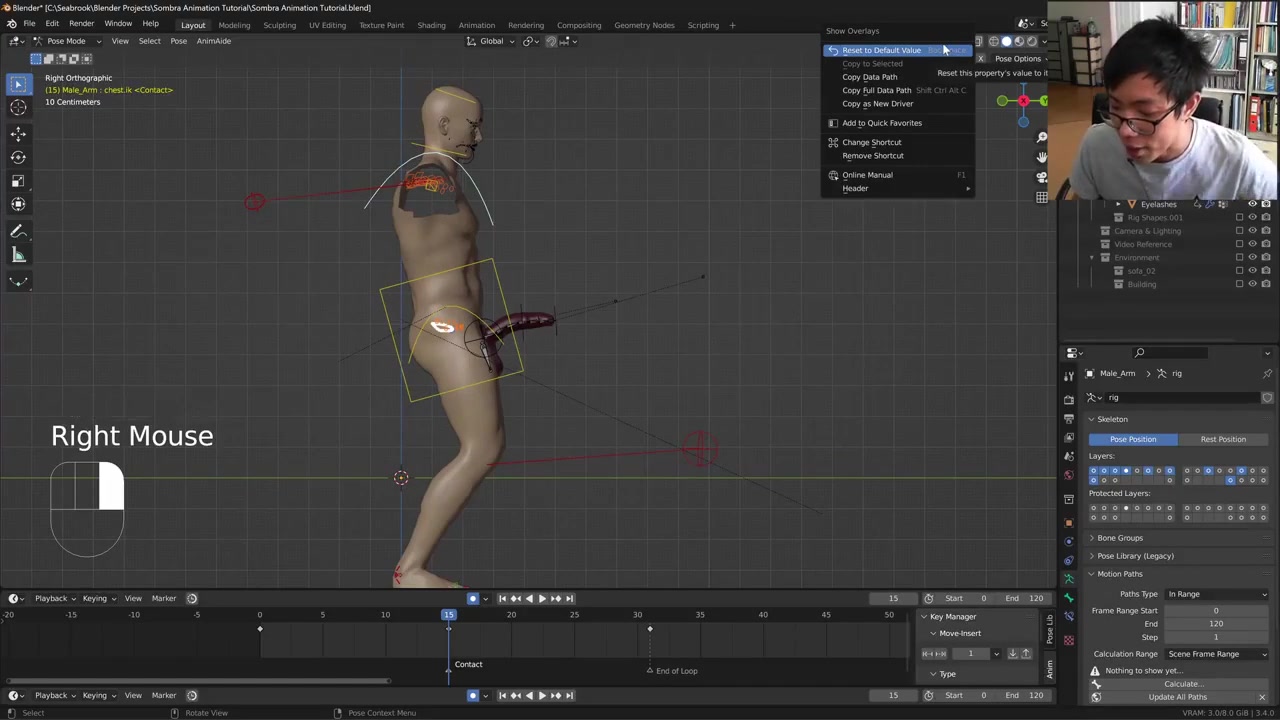Click the Rest Position button
1280x720 pixels.
click(1222, 439)
